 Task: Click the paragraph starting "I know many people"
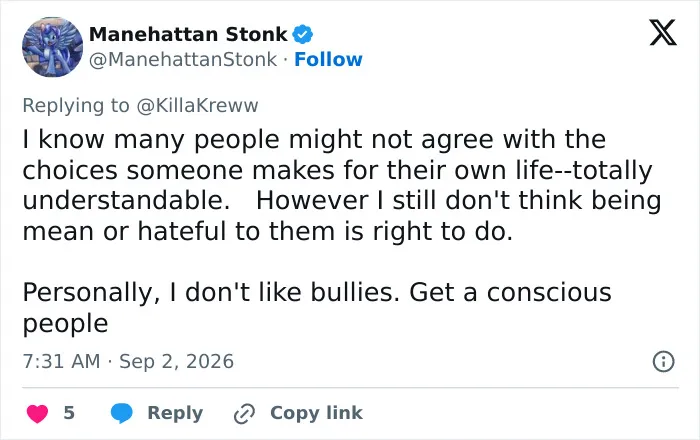pyautogui.click(x=342, y=185)
